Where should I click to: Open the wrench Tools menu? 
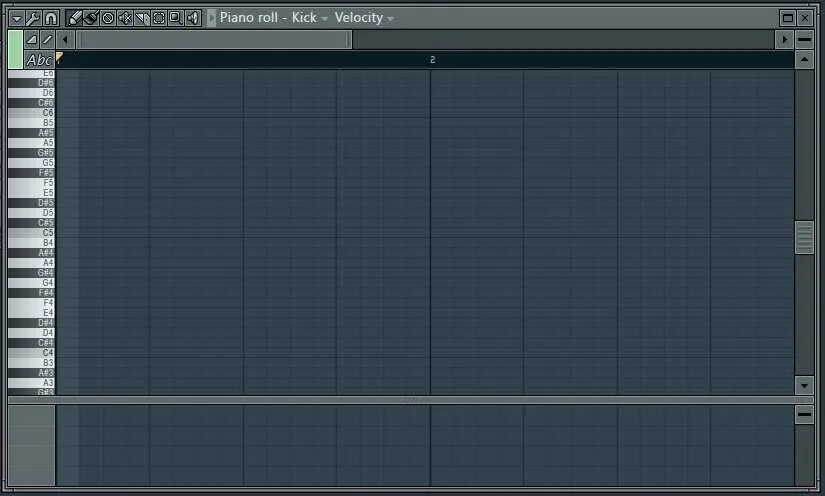click(x=33, y=18)
